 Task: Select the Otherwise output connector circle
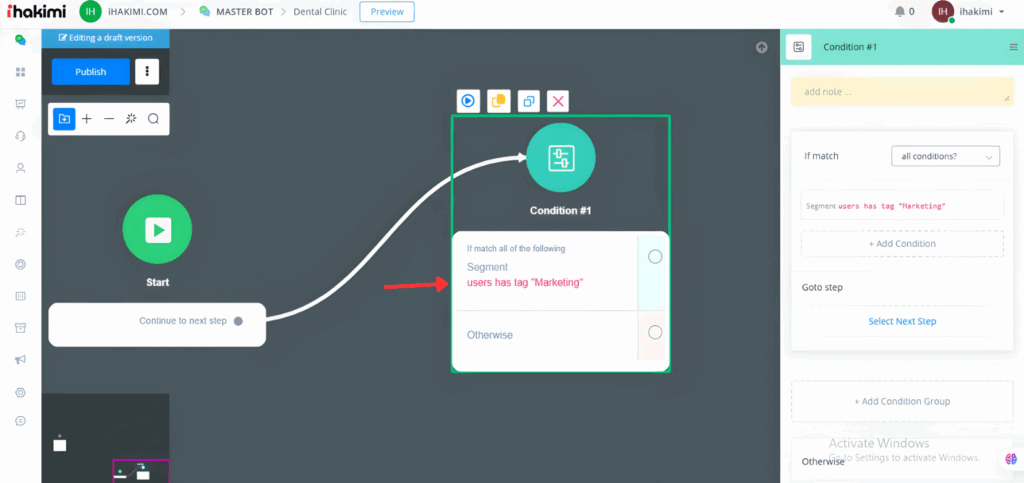(655, 333)
